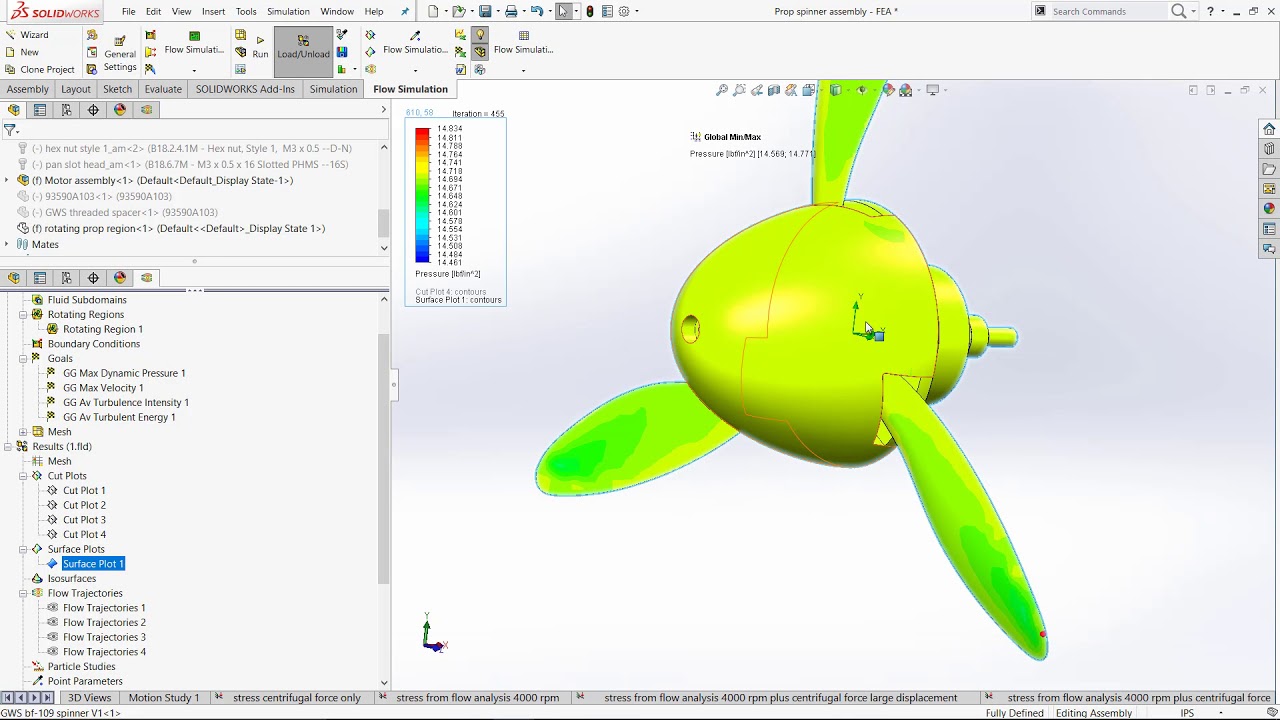This screenshot has width=1280, height=720.
Task: Open Flow Simulation analysis tab in lower panel
Action: (146, 278)
